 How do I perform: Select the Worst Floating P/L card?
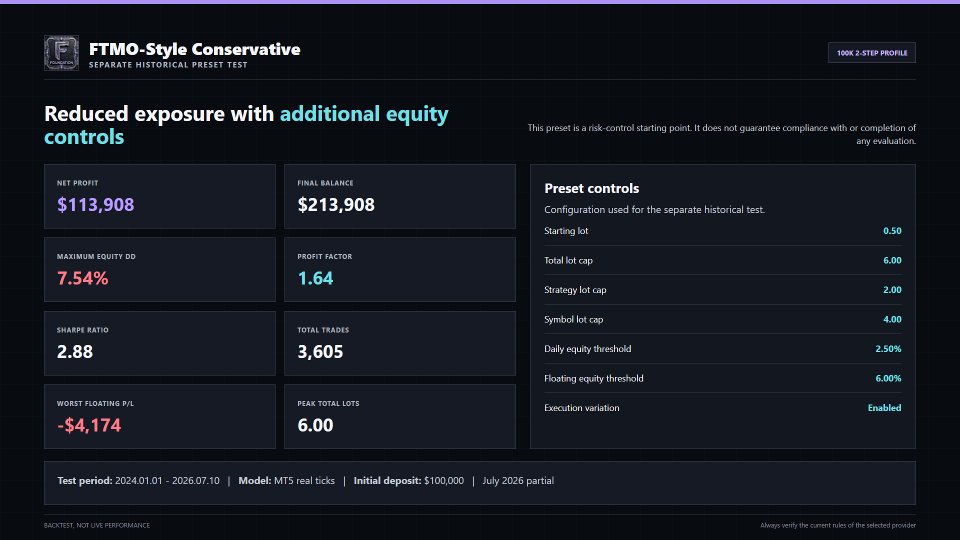click(160, 417)
